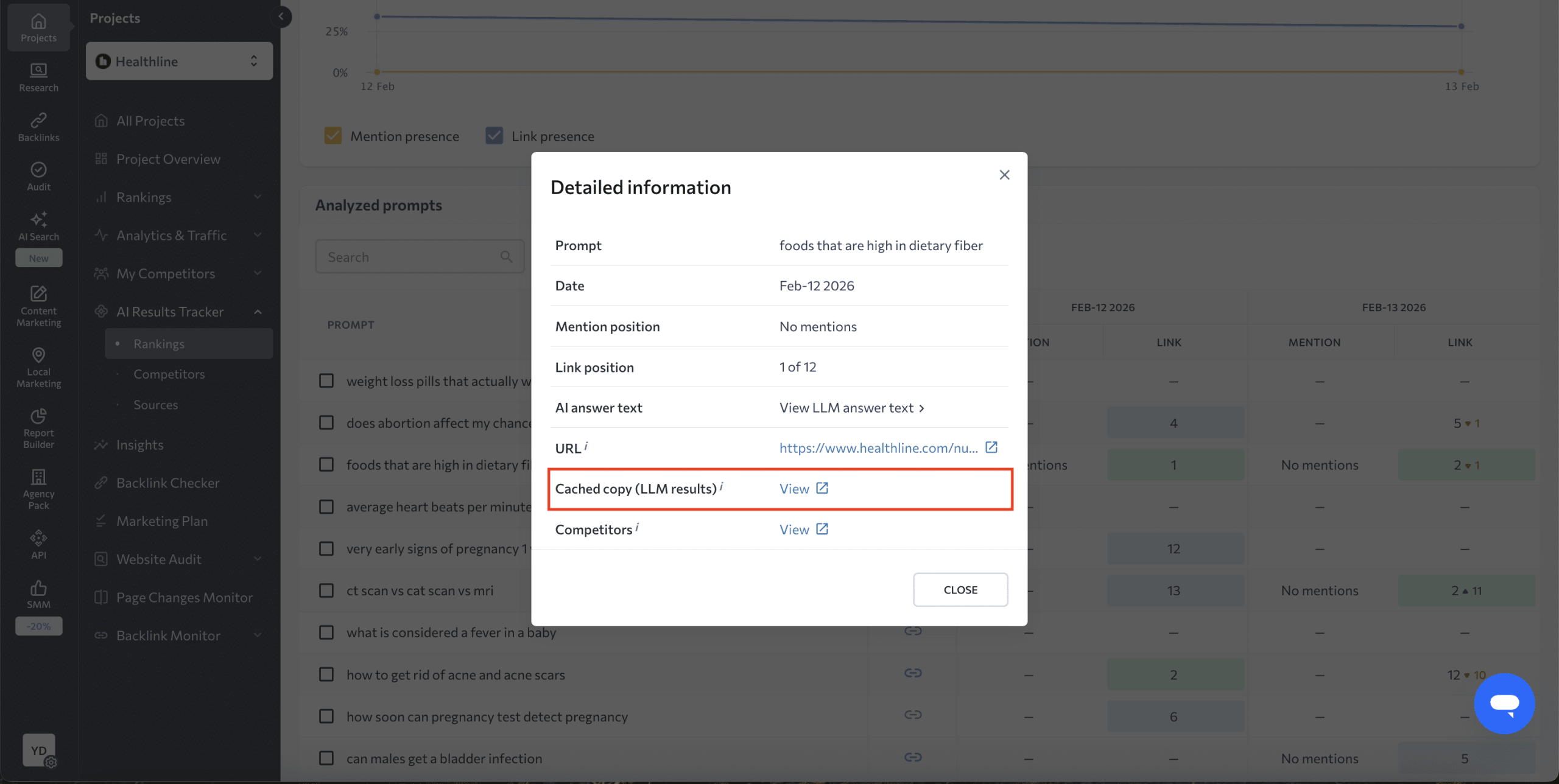Open the AI Search tool

[x=38, y=226]
